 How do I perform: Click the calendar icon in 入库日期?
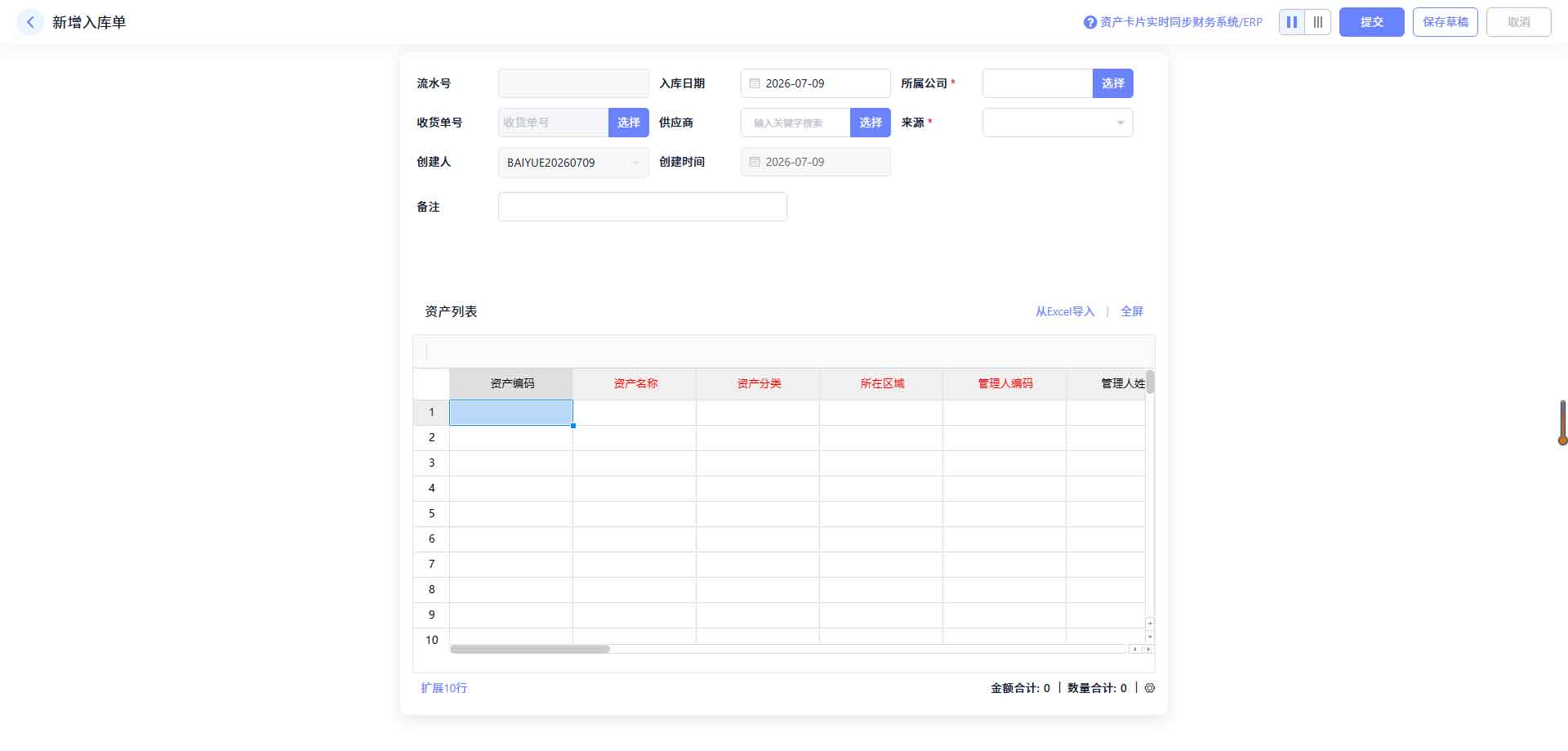pos(755,83)
